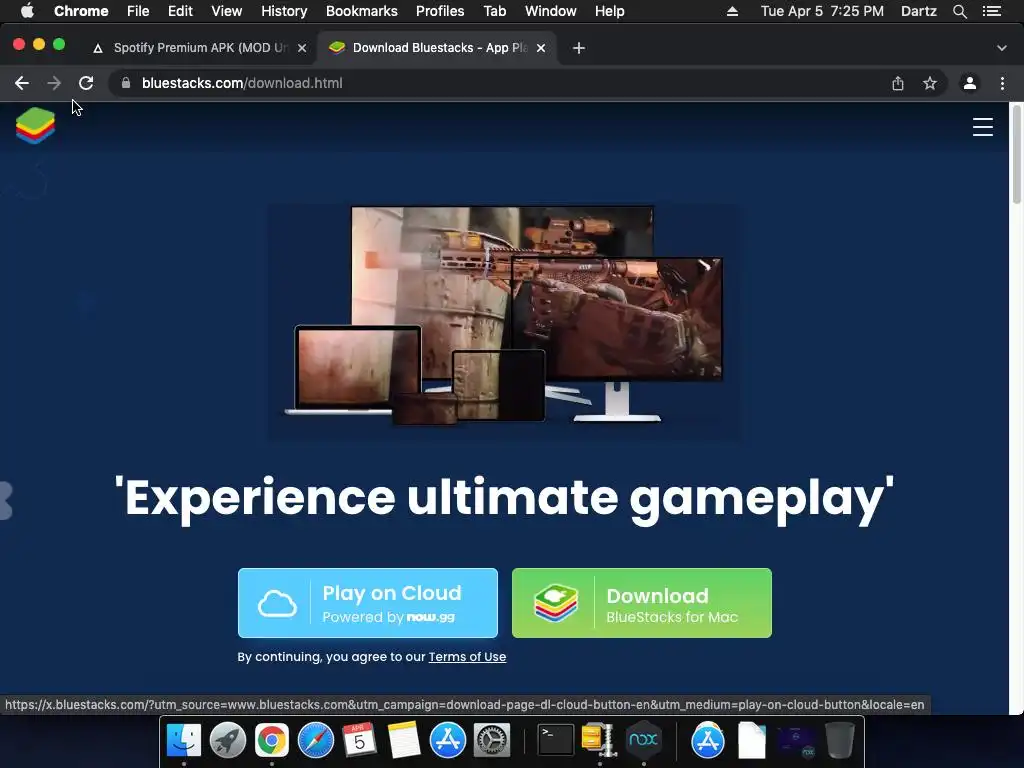Click the lock icon in address bar
This screenshot has width=1024, height=768.
click(x=126, y=83)
